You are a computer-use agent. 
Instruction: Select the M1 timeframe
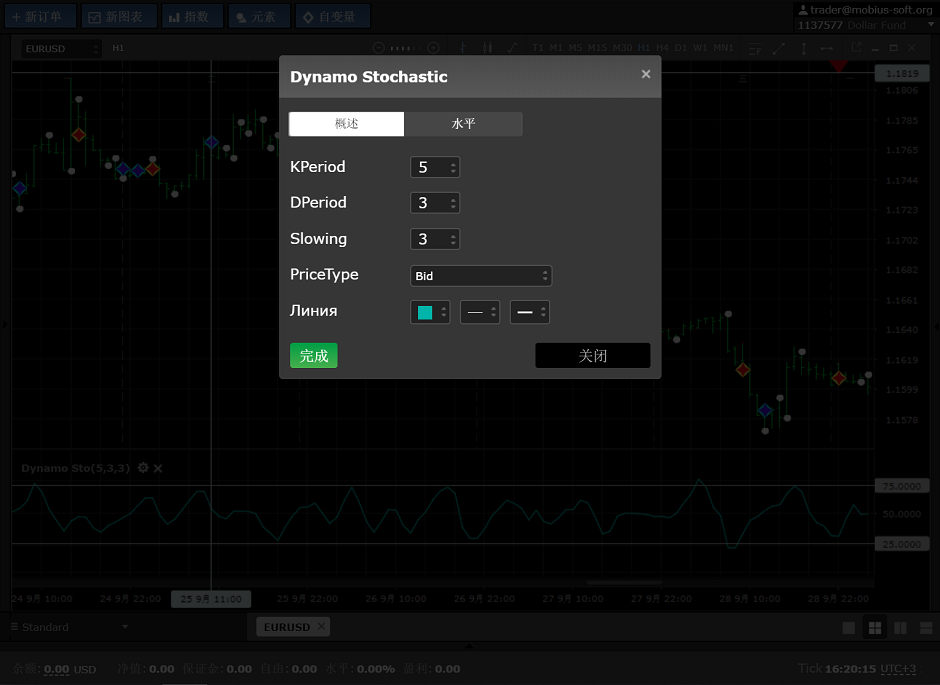[x=556, y=48]
